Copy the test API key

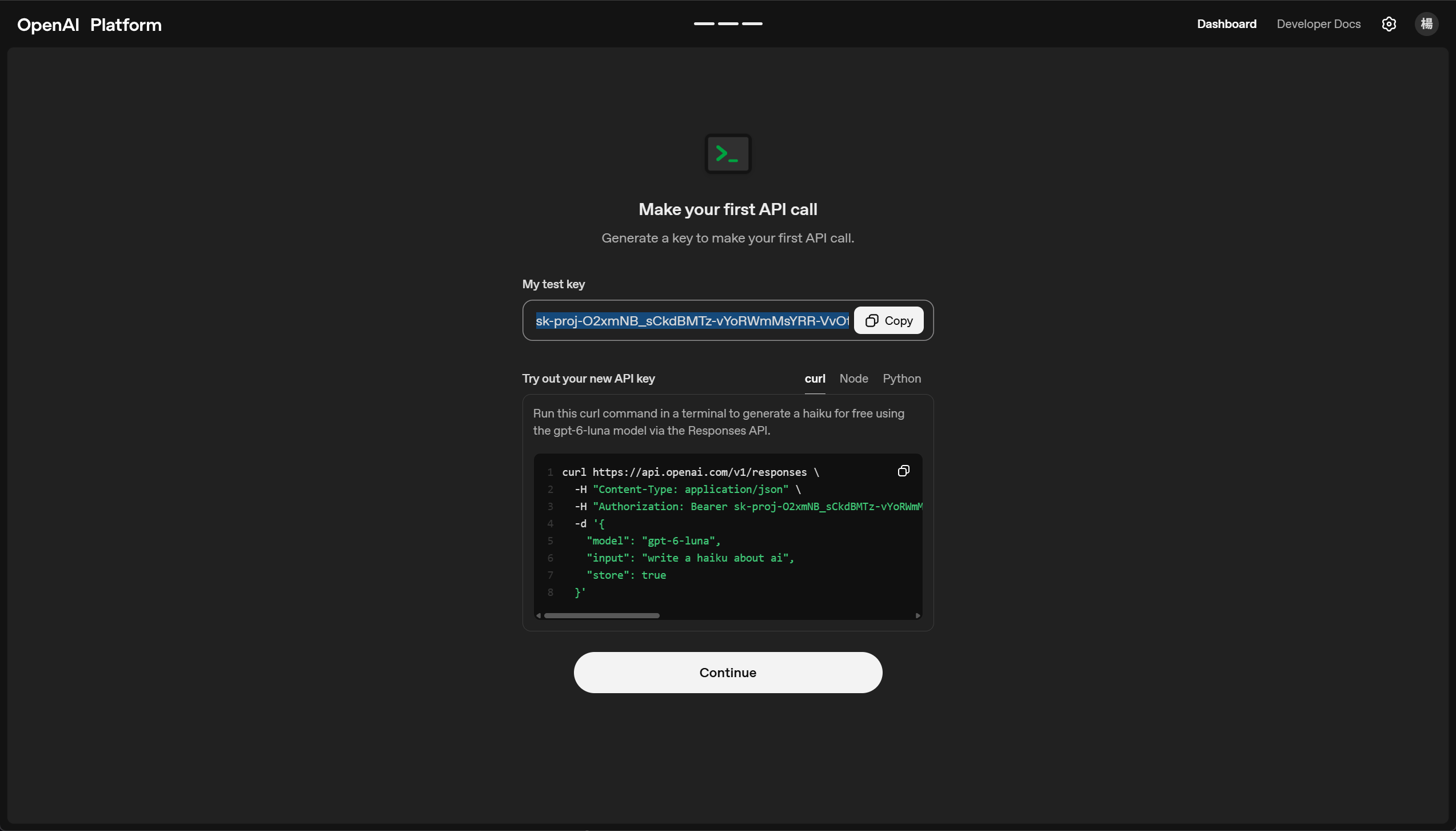[x=888, y=320]
